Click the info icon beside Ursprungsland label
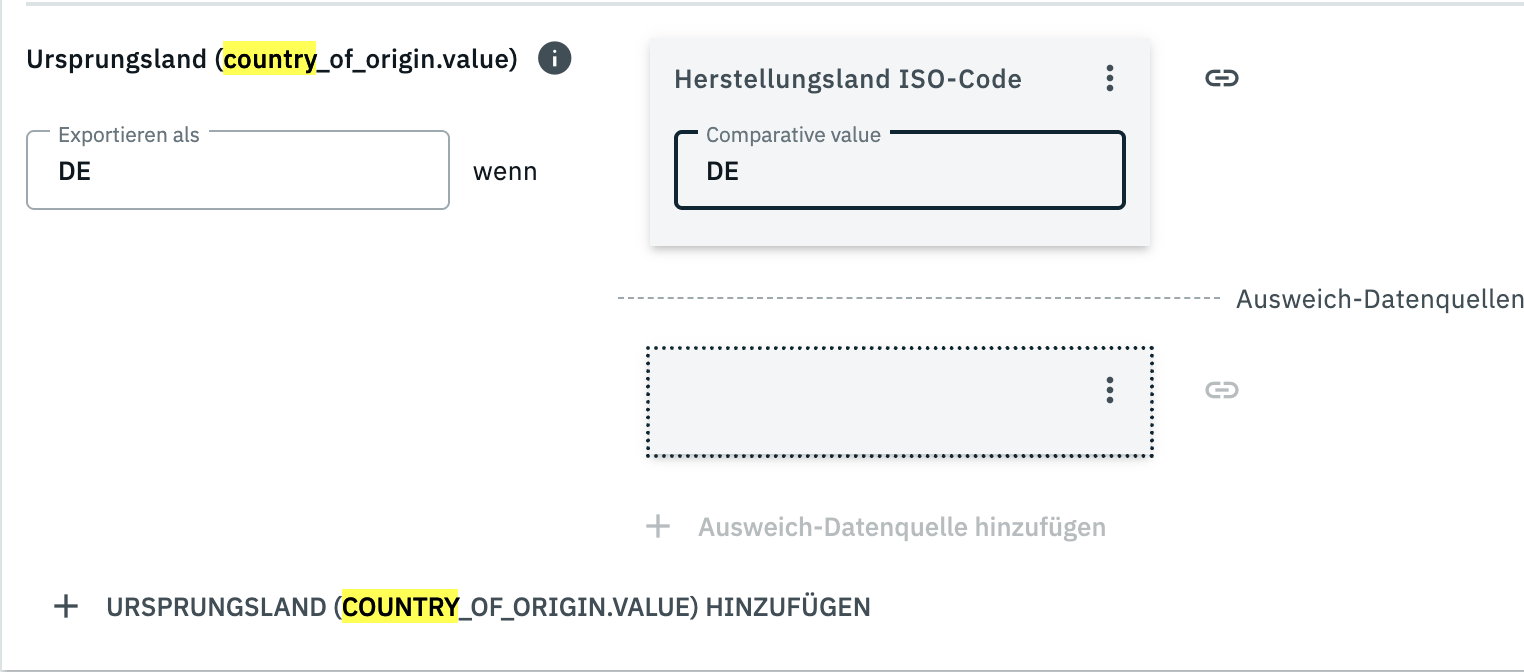Screen dimensions: 1524x672 (x=554, y=59)
